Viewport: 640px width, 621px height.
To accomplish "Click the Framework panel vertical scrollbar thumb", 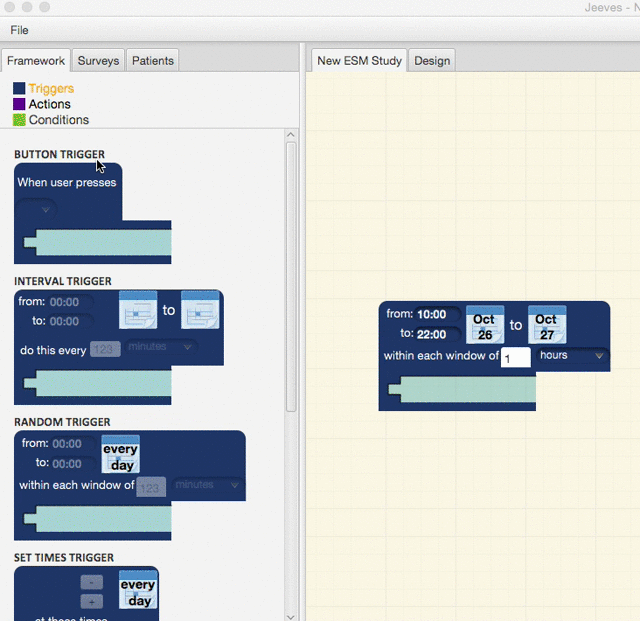I will (x=291, y=277).
